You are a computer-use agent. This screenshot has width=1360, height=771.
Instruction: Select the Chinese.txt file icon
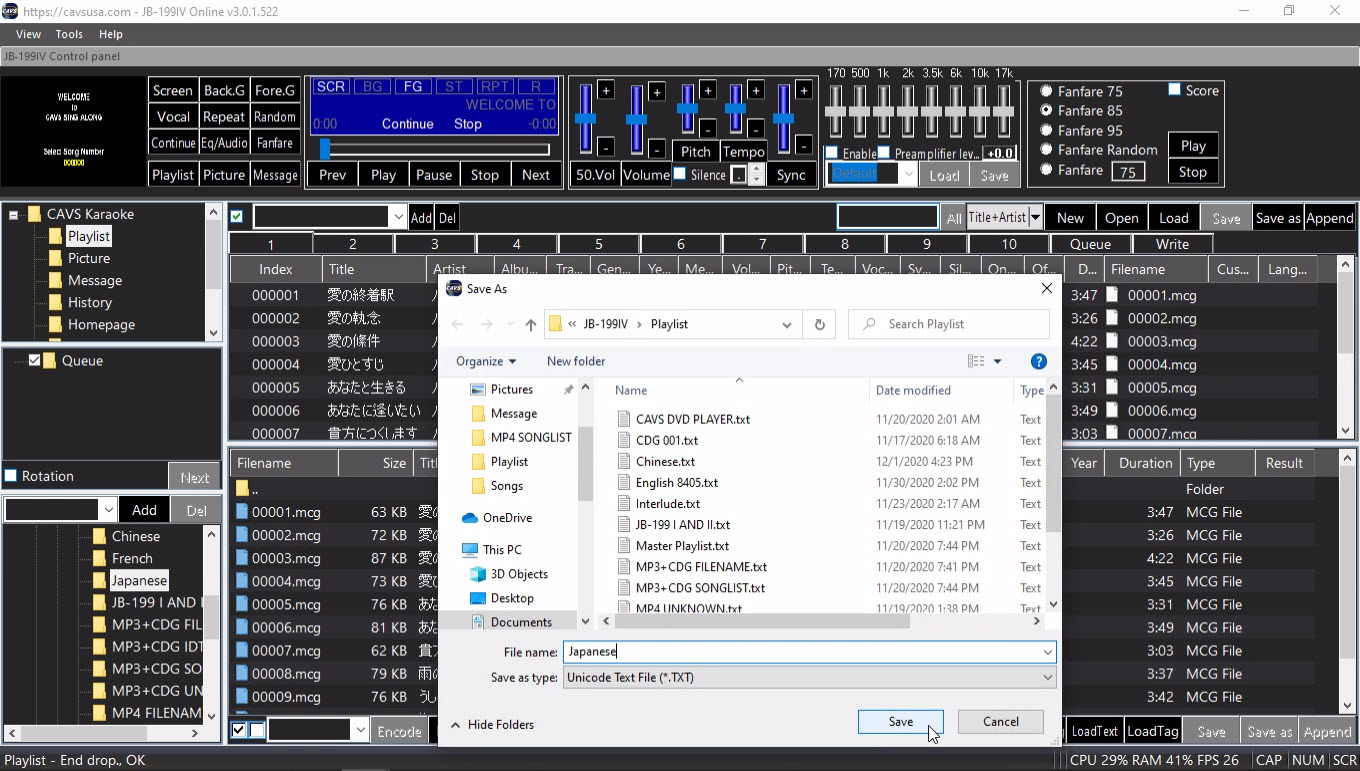(x=624, y=462)
